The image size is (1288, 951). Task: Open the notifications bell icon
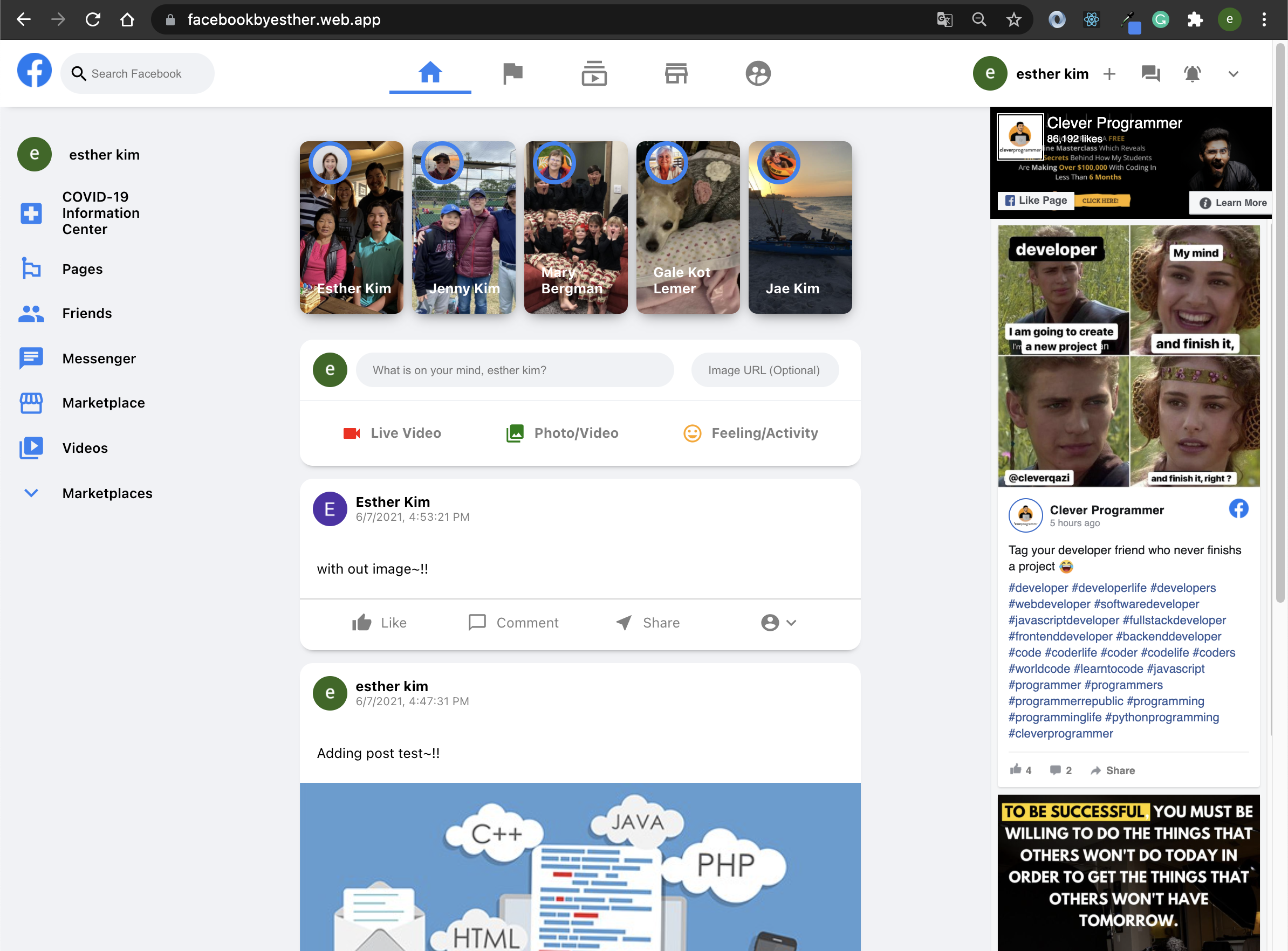pos(1192,74)
